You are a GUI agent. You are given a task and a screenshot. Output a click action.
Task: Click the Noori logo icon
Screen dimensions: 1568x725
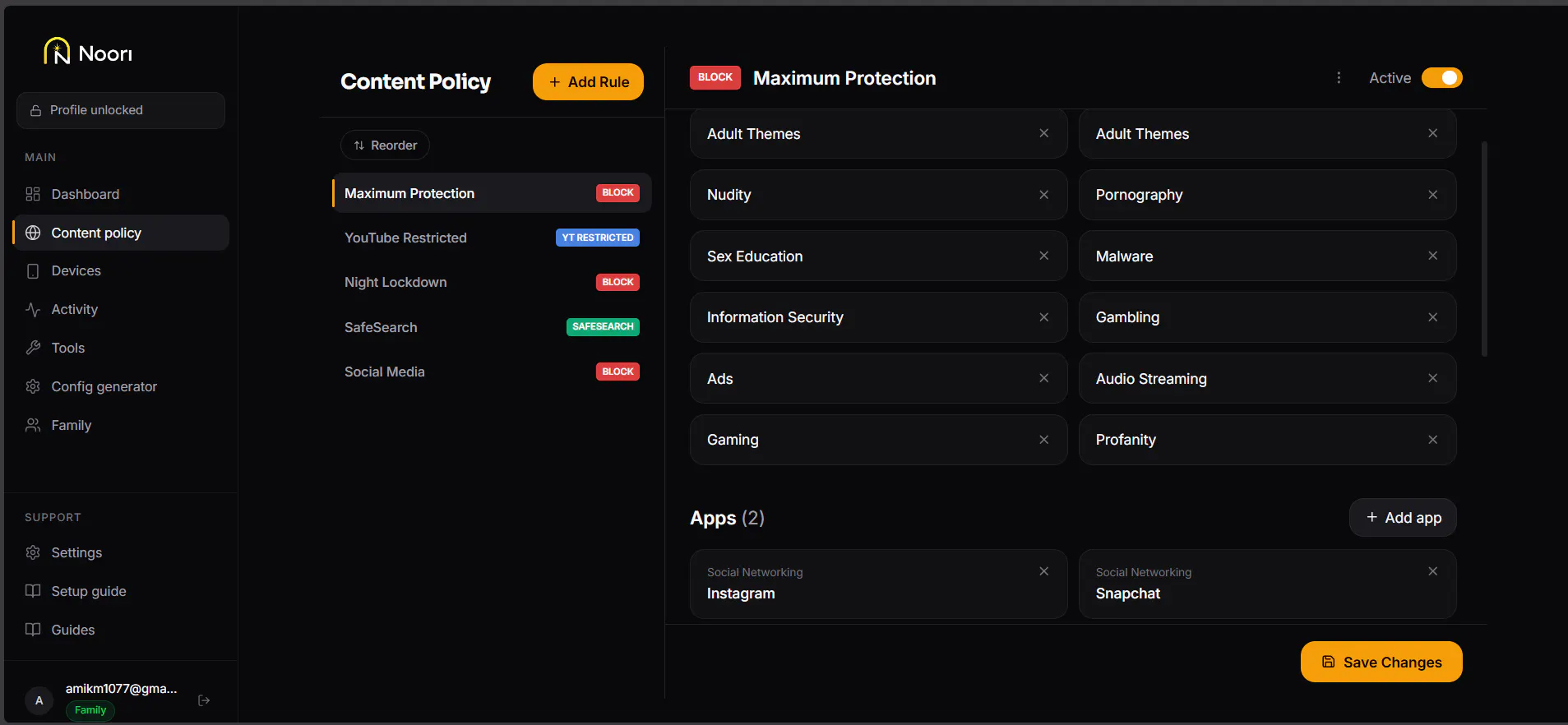tap(57, 52)
